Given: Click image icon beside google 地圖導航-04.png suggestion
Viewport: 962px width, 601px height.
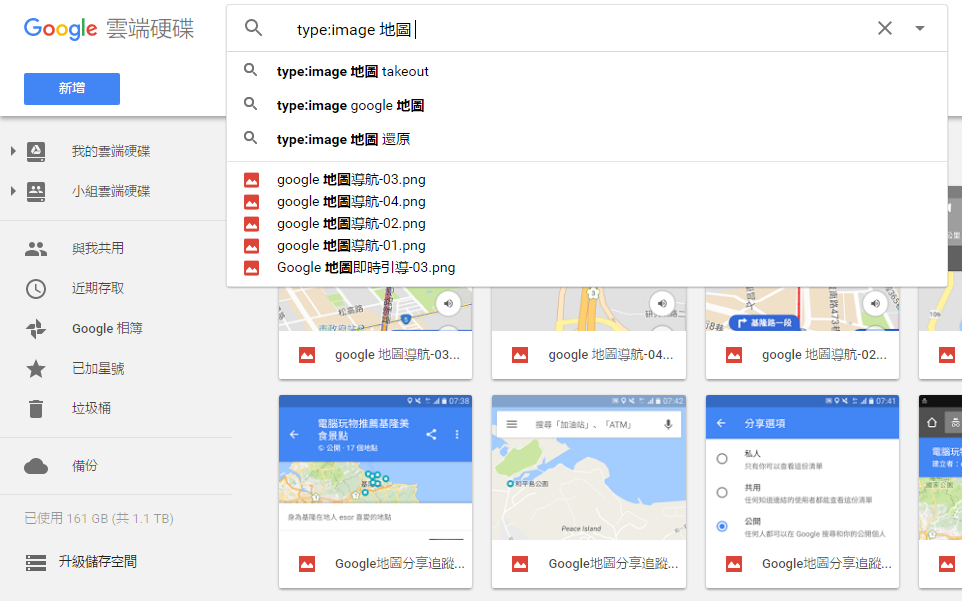Looking at the screenshot, I should [252, 202].
